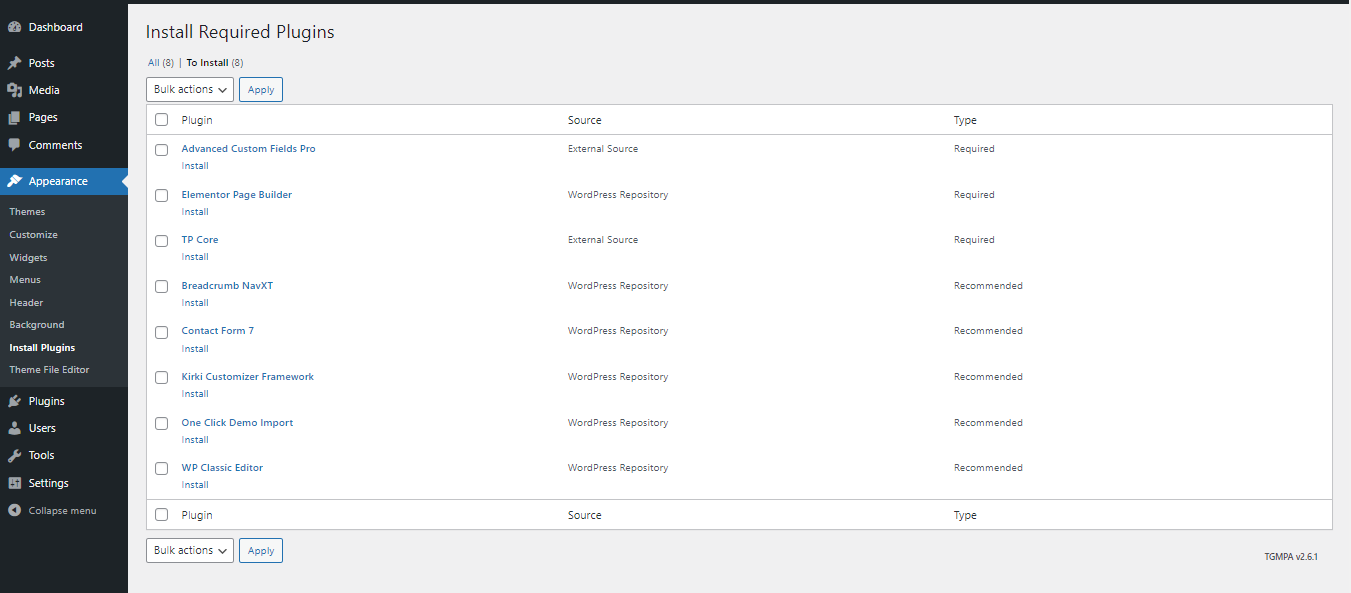Click the Pages document icon
Screen dimensions: 1351x593
click(x=14, y=117)
